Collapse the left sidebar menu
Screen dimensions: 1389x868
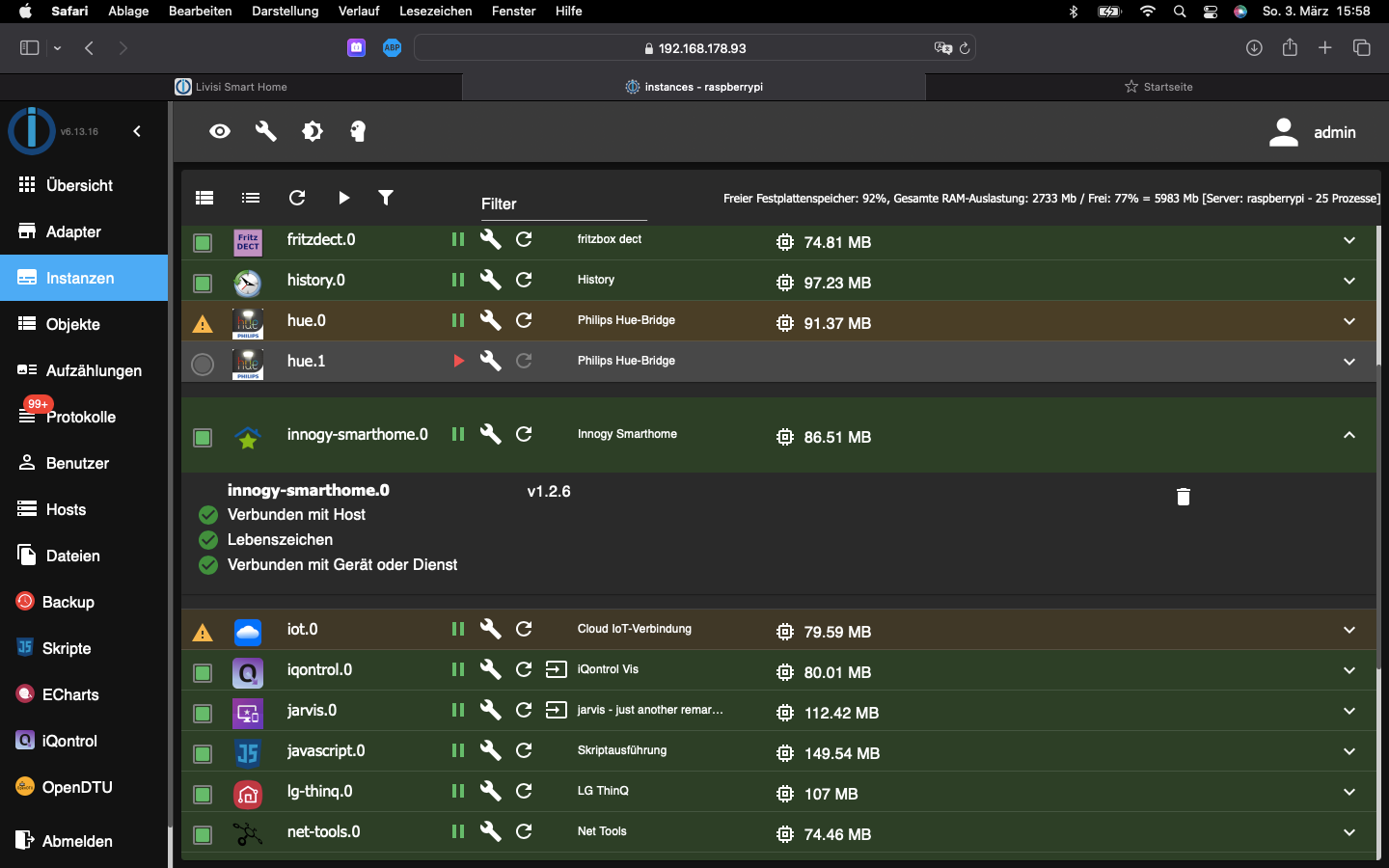137,131
